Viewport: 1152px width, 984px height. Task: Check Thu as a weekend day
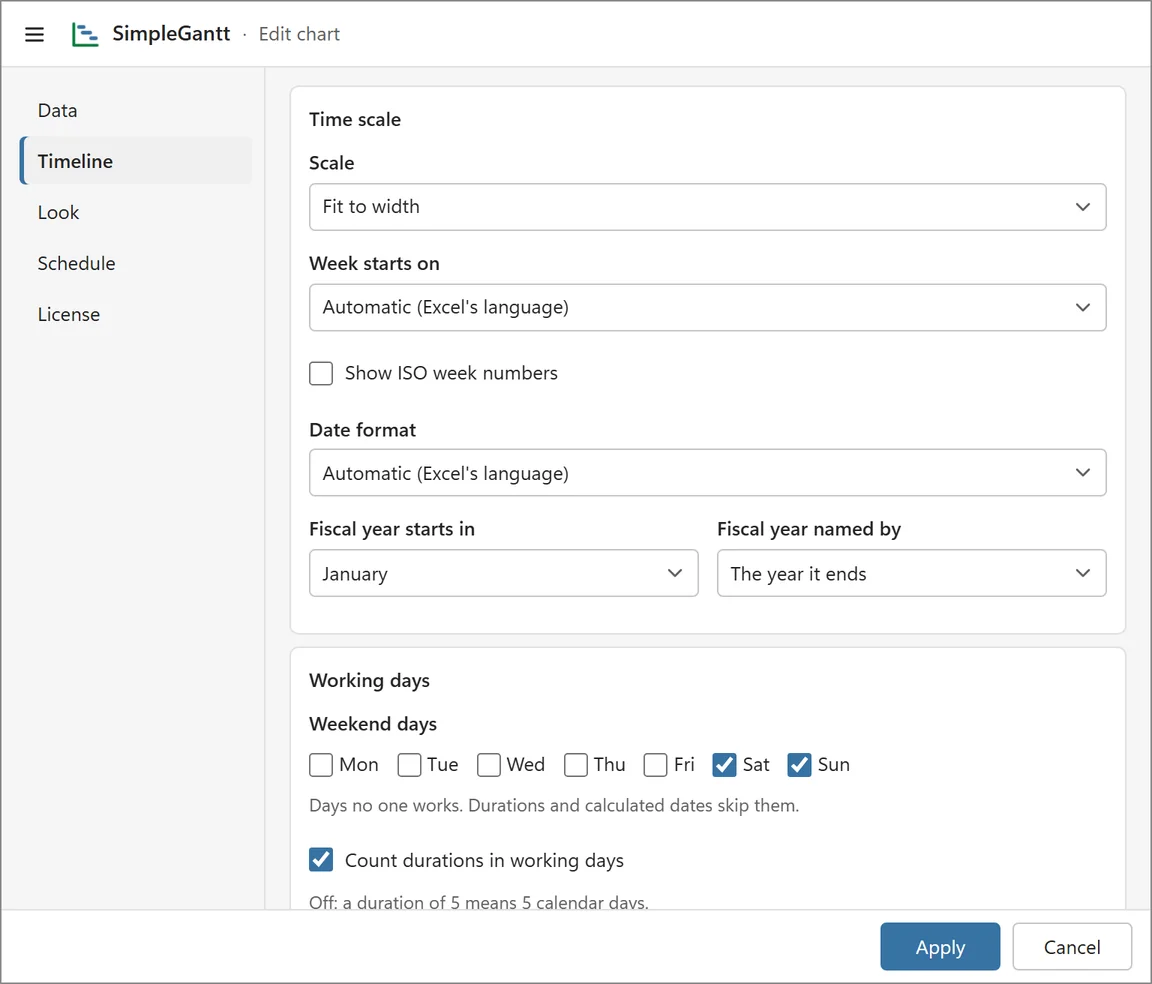(x=576, y=765)
